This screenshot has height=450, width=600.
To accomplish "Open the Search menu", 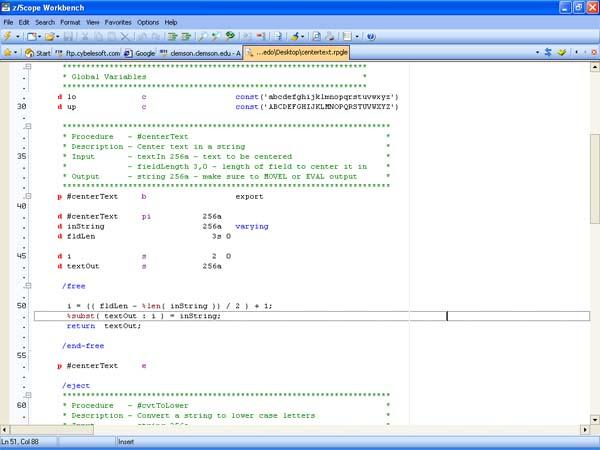I will (x=45, y=22).
